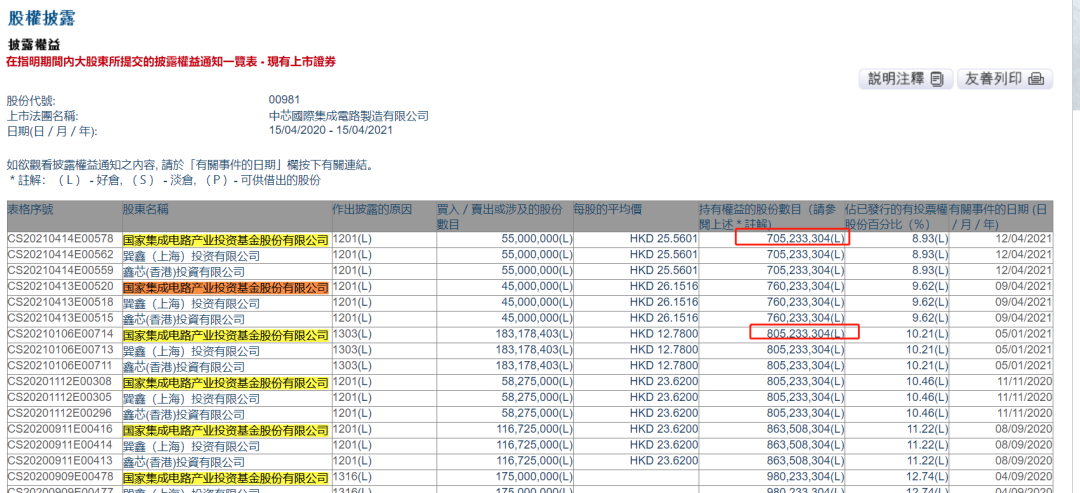Select 10.46(L) percentage in row CS20201112E00308
This screenshot has width=1080, height=493.
click(x=928, y=382)
